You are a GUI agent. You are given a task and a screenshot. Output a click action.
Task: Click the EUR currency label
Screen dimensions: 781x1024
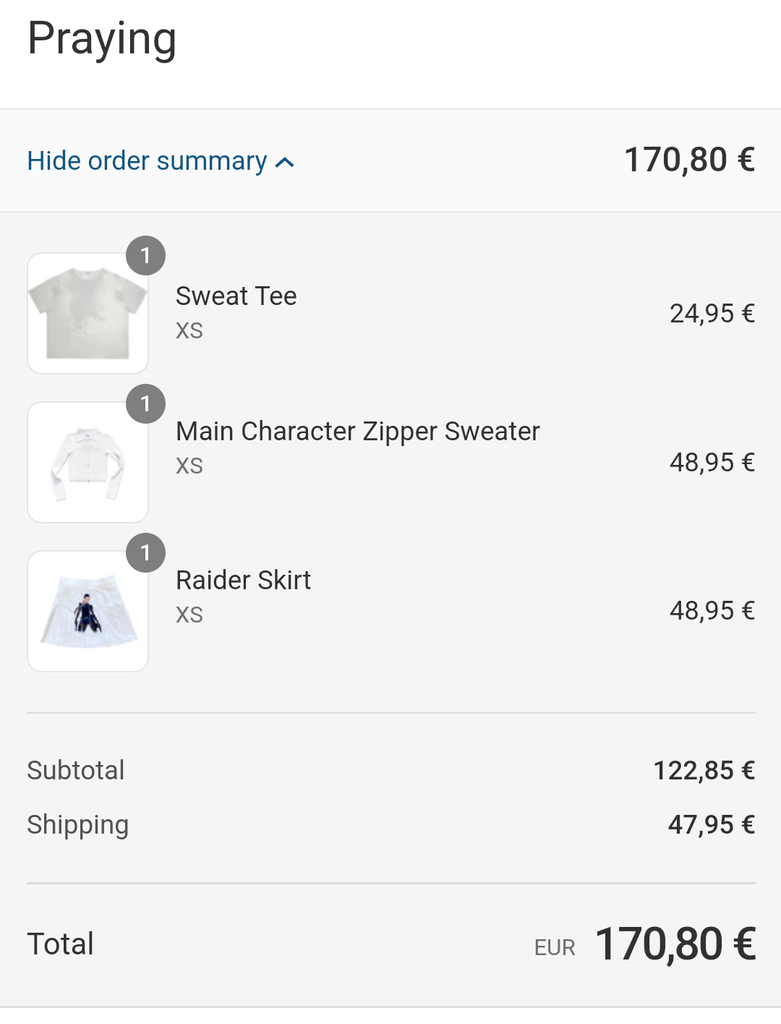coord(555,948)
